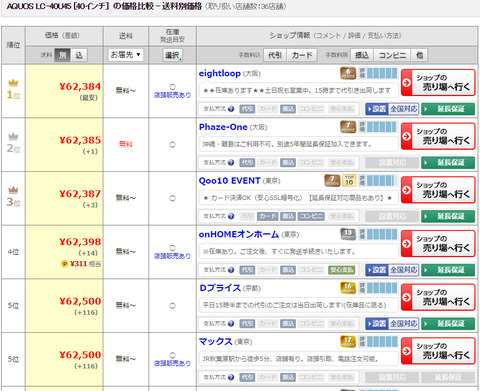
Task: Filter shops by 他 payment methods
Action: click(x=420, y=55)
